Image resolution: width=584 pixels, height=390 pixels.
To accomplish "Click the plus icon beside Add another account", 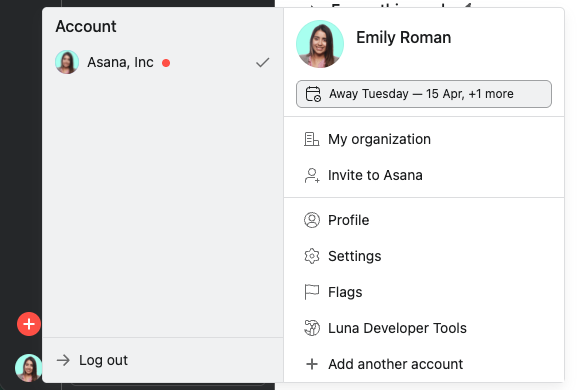I will tap(312, 364).
